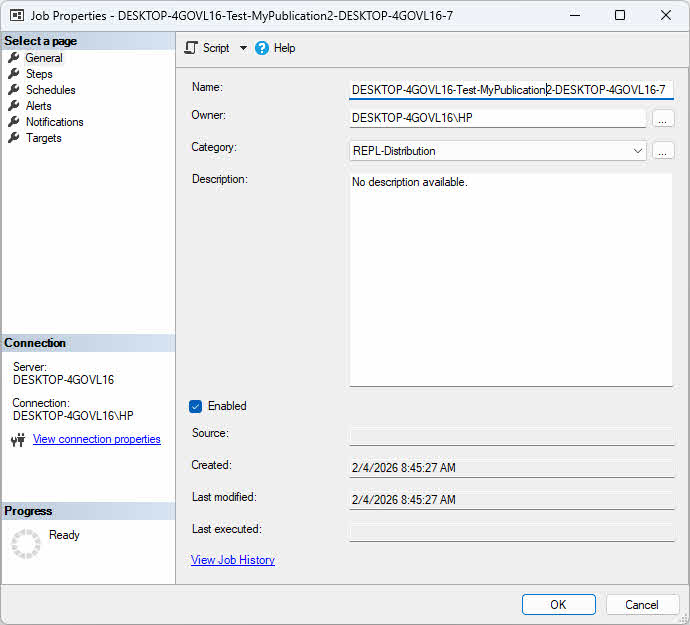
Task: Click the server name DESKTOP-4GOVL16 text
Action: [x=63, y=379]
